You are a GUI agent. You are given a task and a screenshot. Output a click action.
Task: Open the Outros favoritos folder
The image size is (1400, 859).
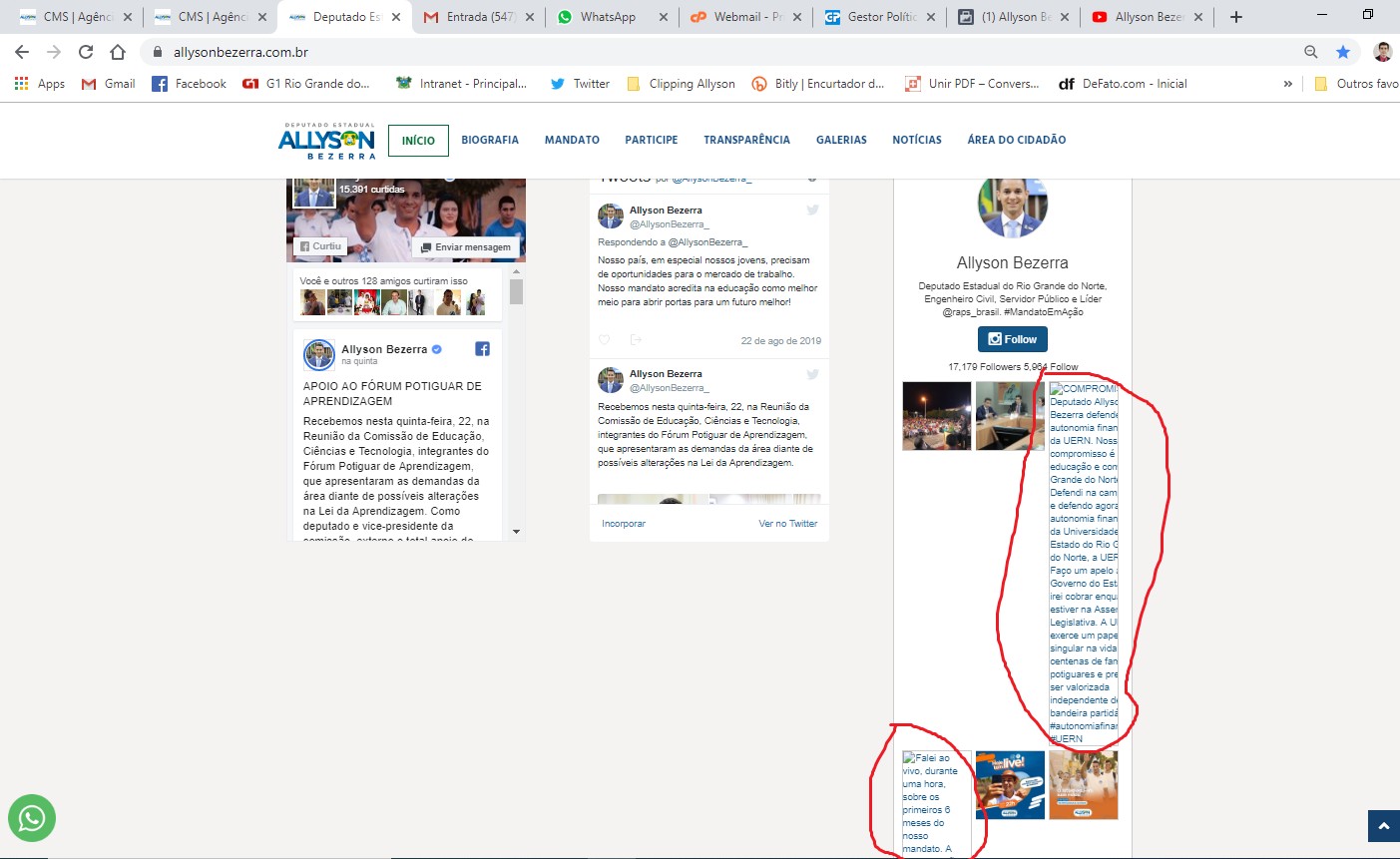1356,84
